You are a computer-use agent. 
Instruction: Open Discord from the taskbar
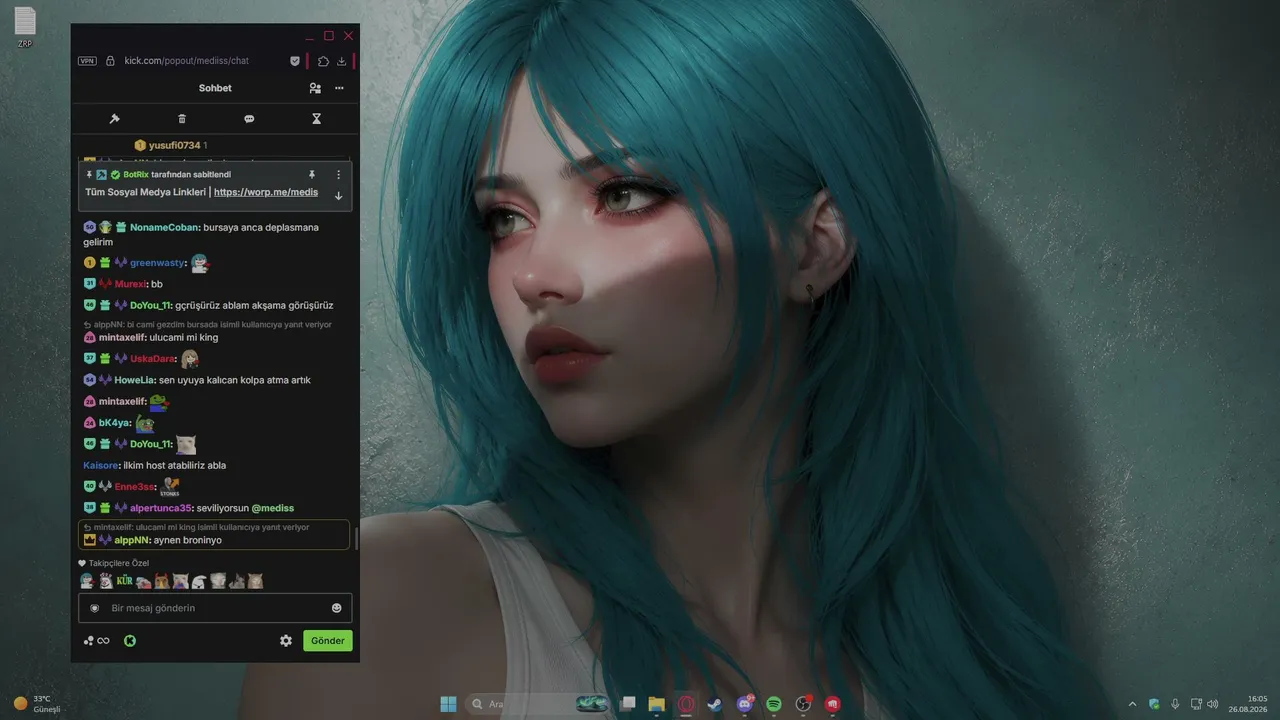pyautogui.click(x=745, y=704)
